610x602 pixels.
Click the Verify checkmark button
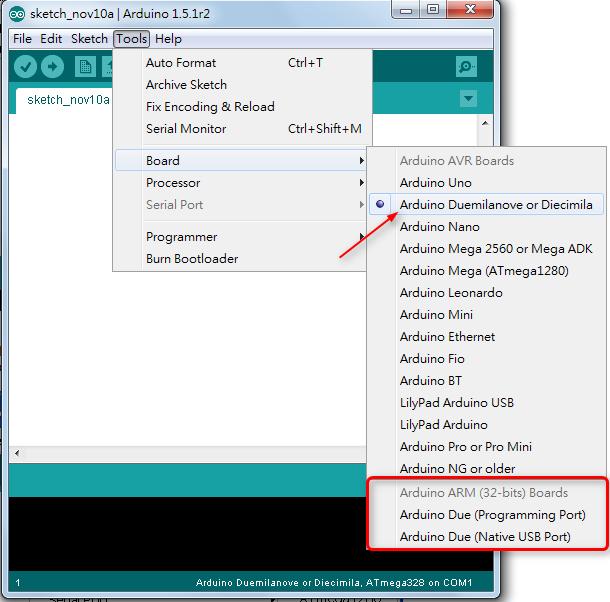[x=25, y=67]
